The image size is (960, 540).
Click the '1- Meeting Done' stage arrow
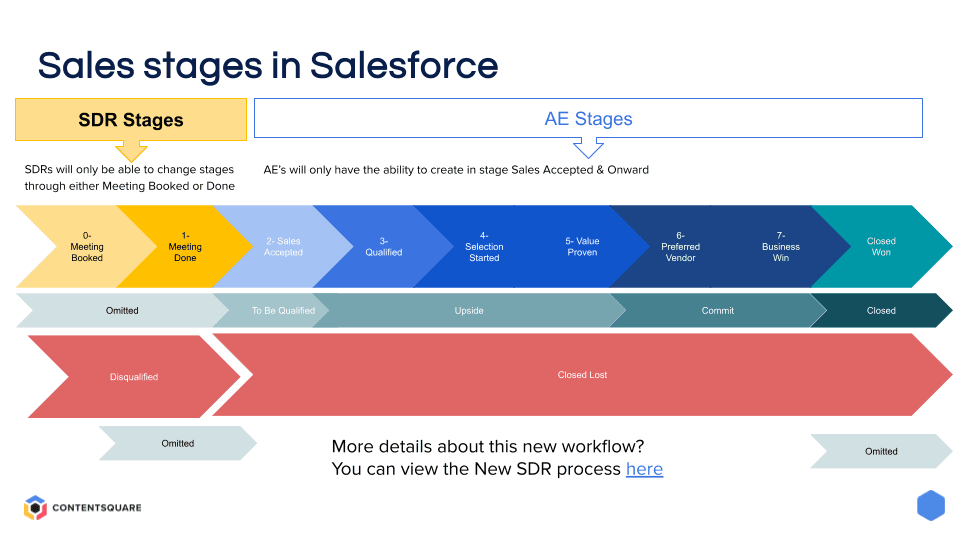click(185, 247)
